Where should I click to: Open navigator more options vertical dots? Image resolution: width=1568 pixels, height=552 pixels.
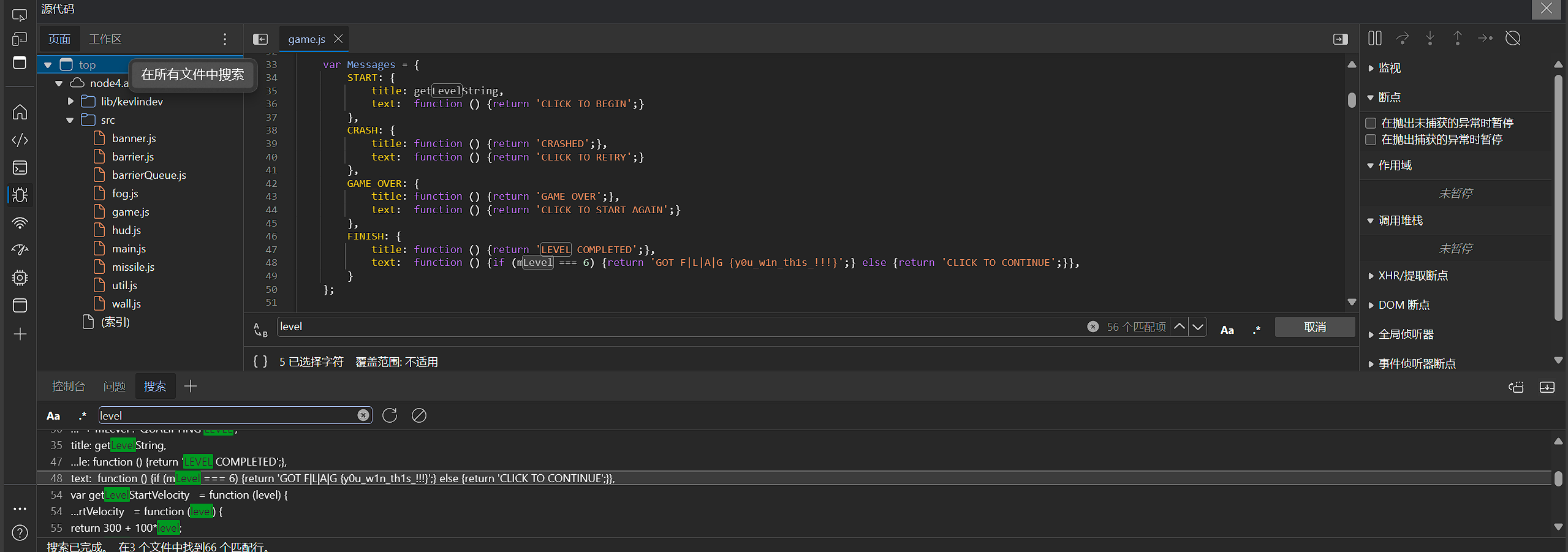tap(225, 39)
